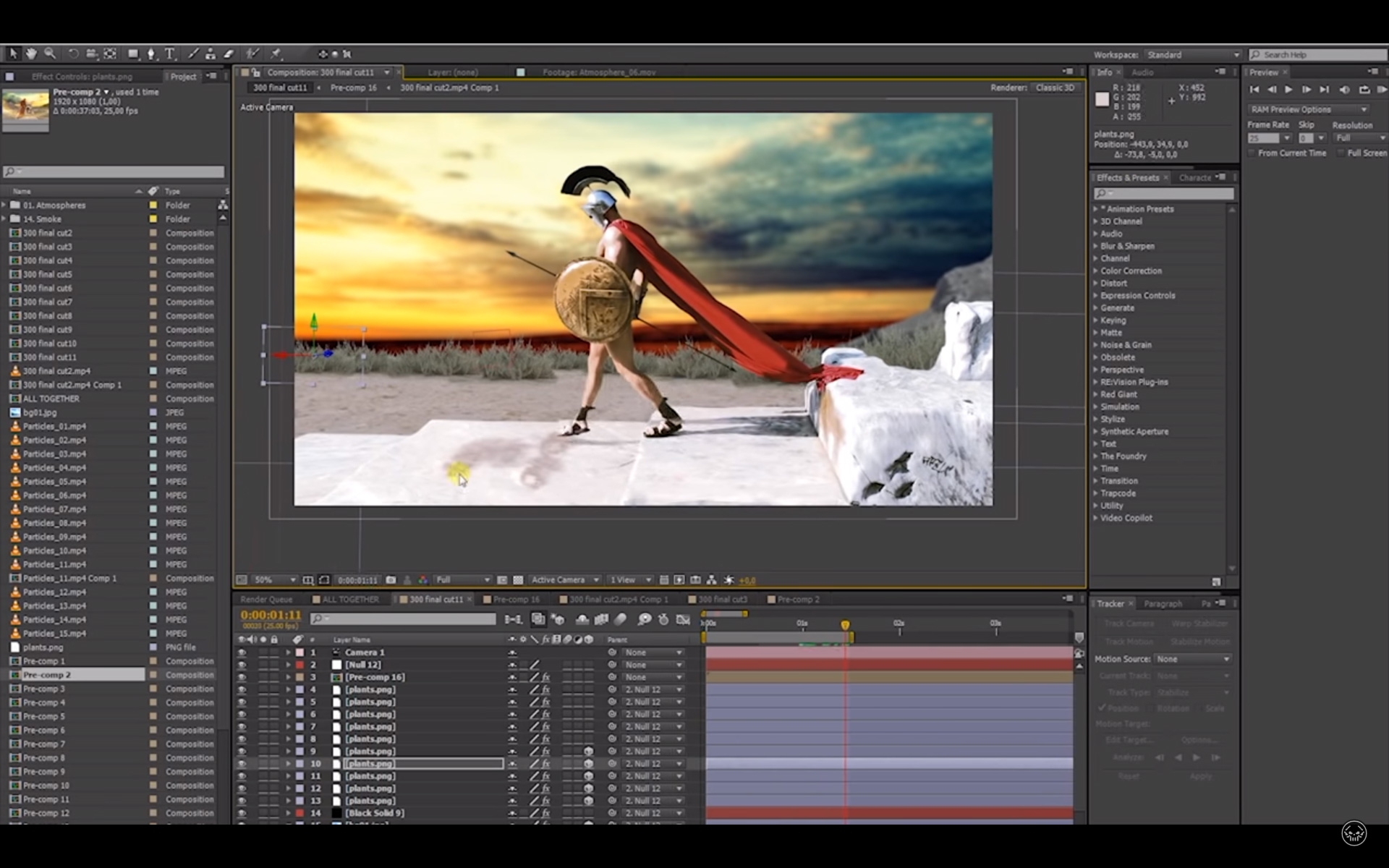
Task: Select the Pen tool
Action: point(151,54)
